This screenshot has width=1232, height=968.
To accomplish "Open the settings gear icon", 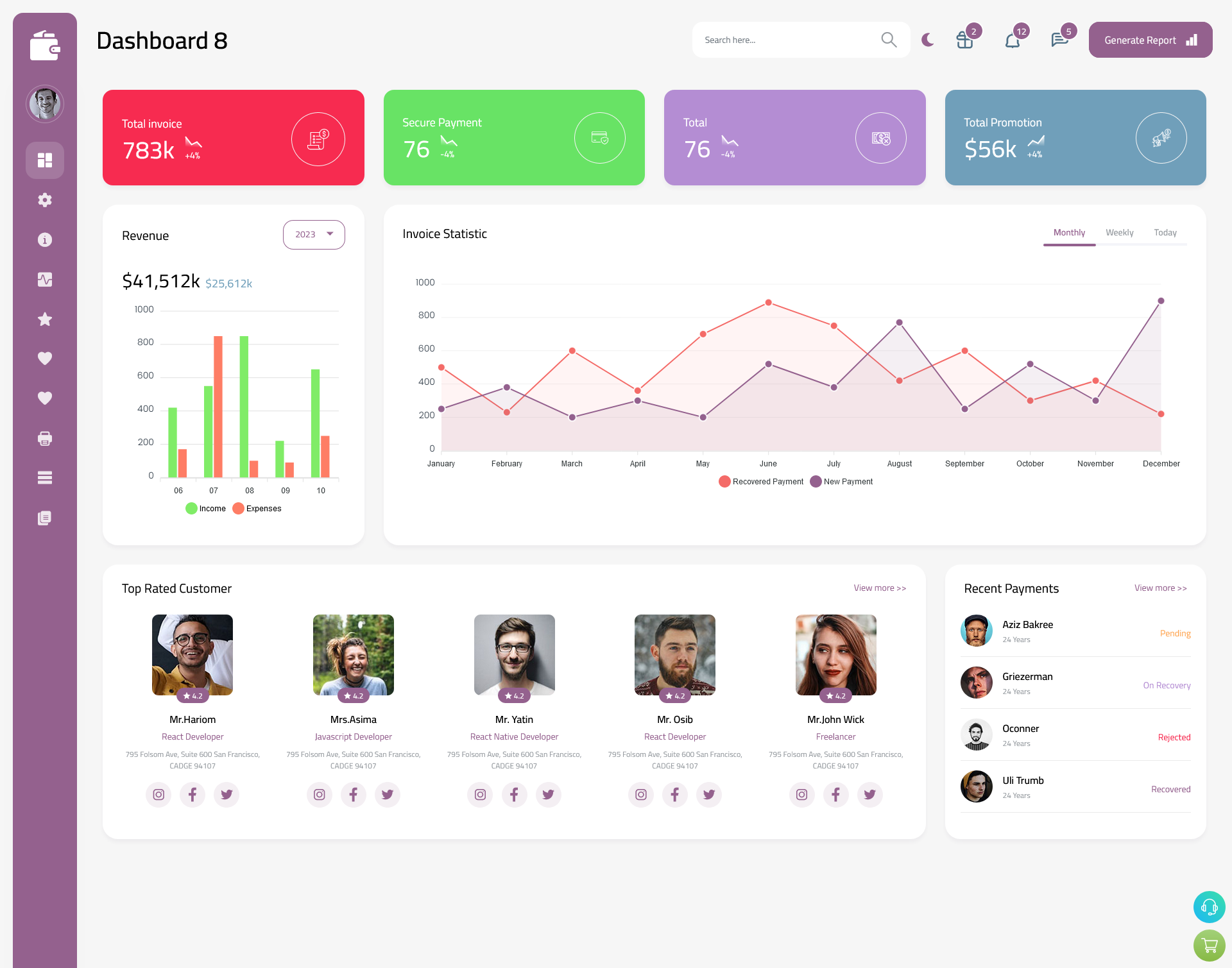I will tap(44, 199).
